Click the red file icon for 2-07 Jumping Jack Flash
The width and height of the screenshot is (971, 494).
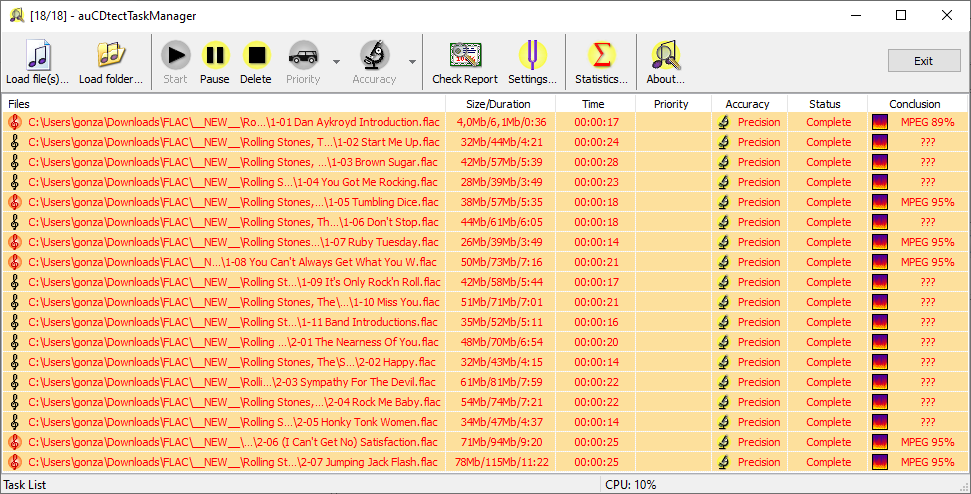tap(15, 462)
